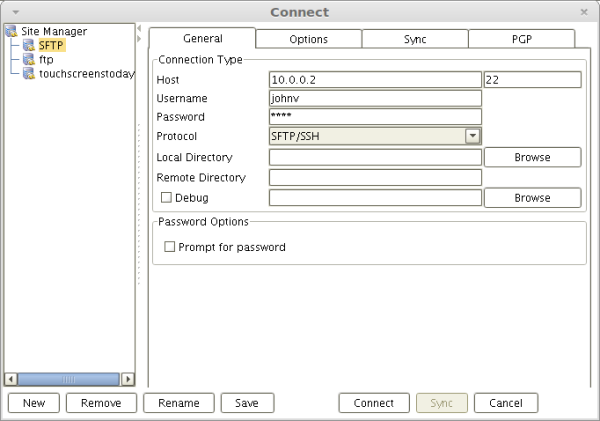Viewport: 600px width, 421px height.
Task: Open the Protocol SFTP/SSH dropdown
Action: tap(472, 137)
